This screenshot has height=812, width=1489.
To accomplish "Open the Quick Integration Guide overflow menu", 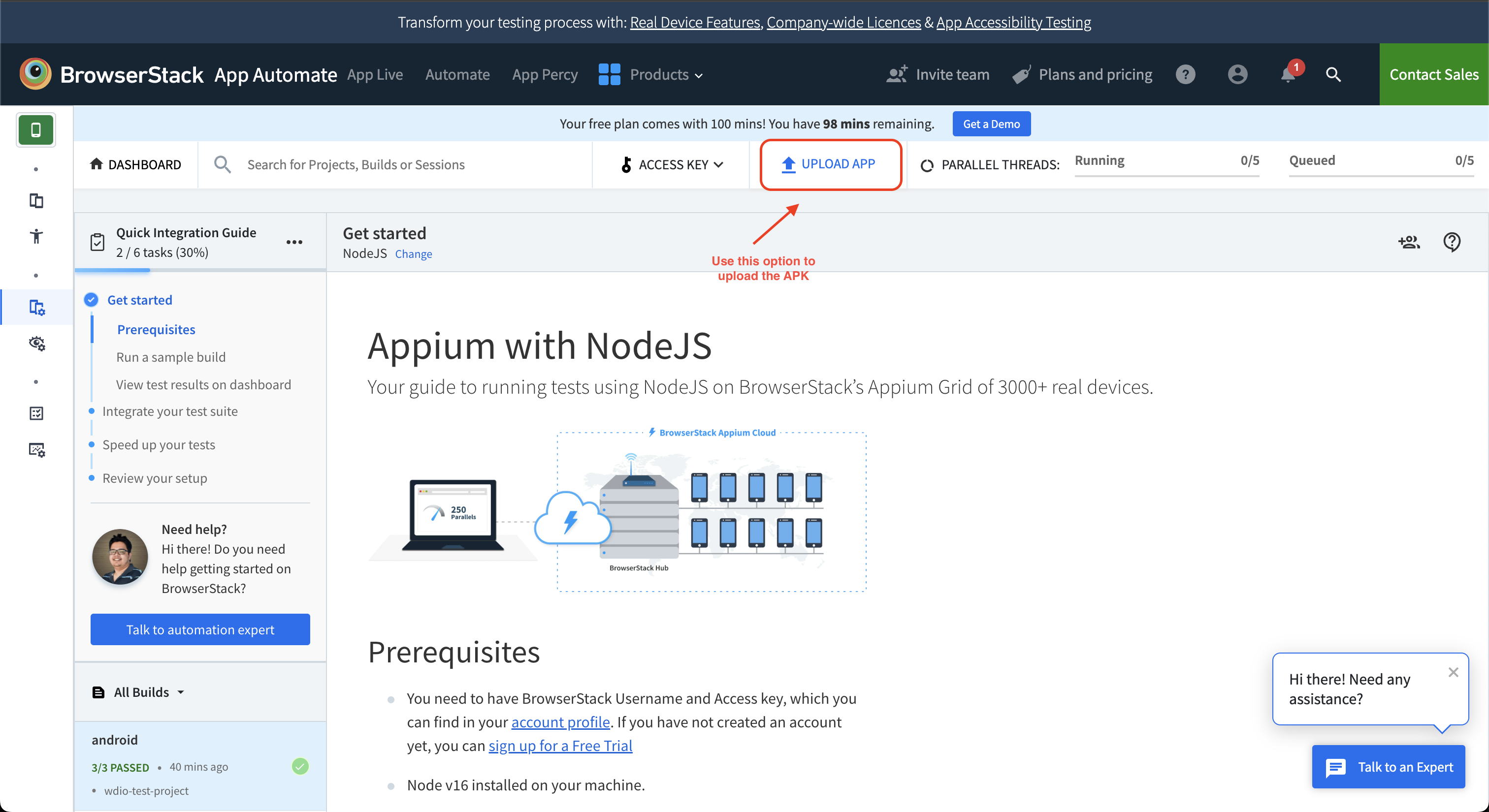I will click(x=295, y=242).
